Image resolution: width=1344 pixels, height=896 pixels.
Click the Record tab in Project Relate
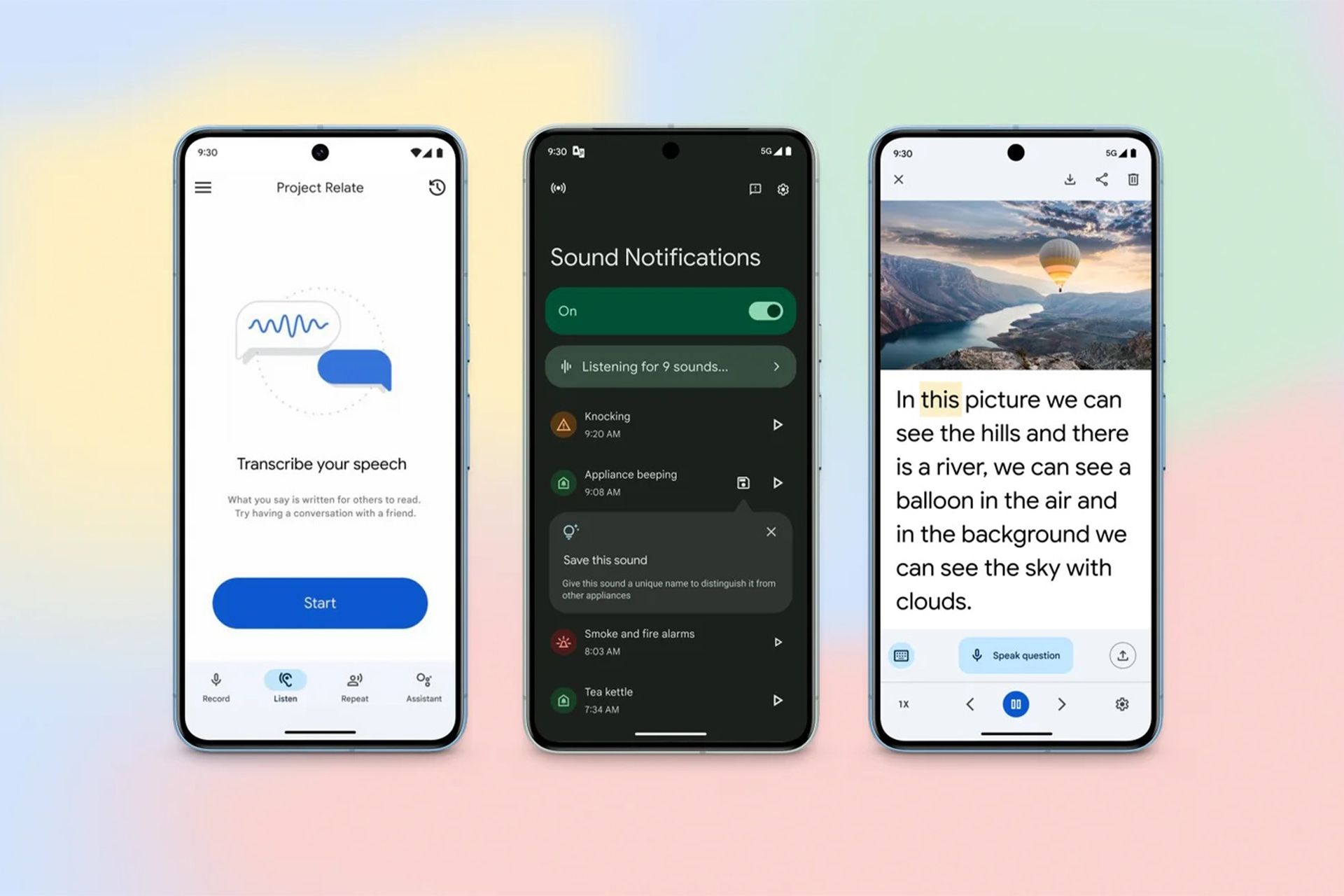(x=217, y=688)
